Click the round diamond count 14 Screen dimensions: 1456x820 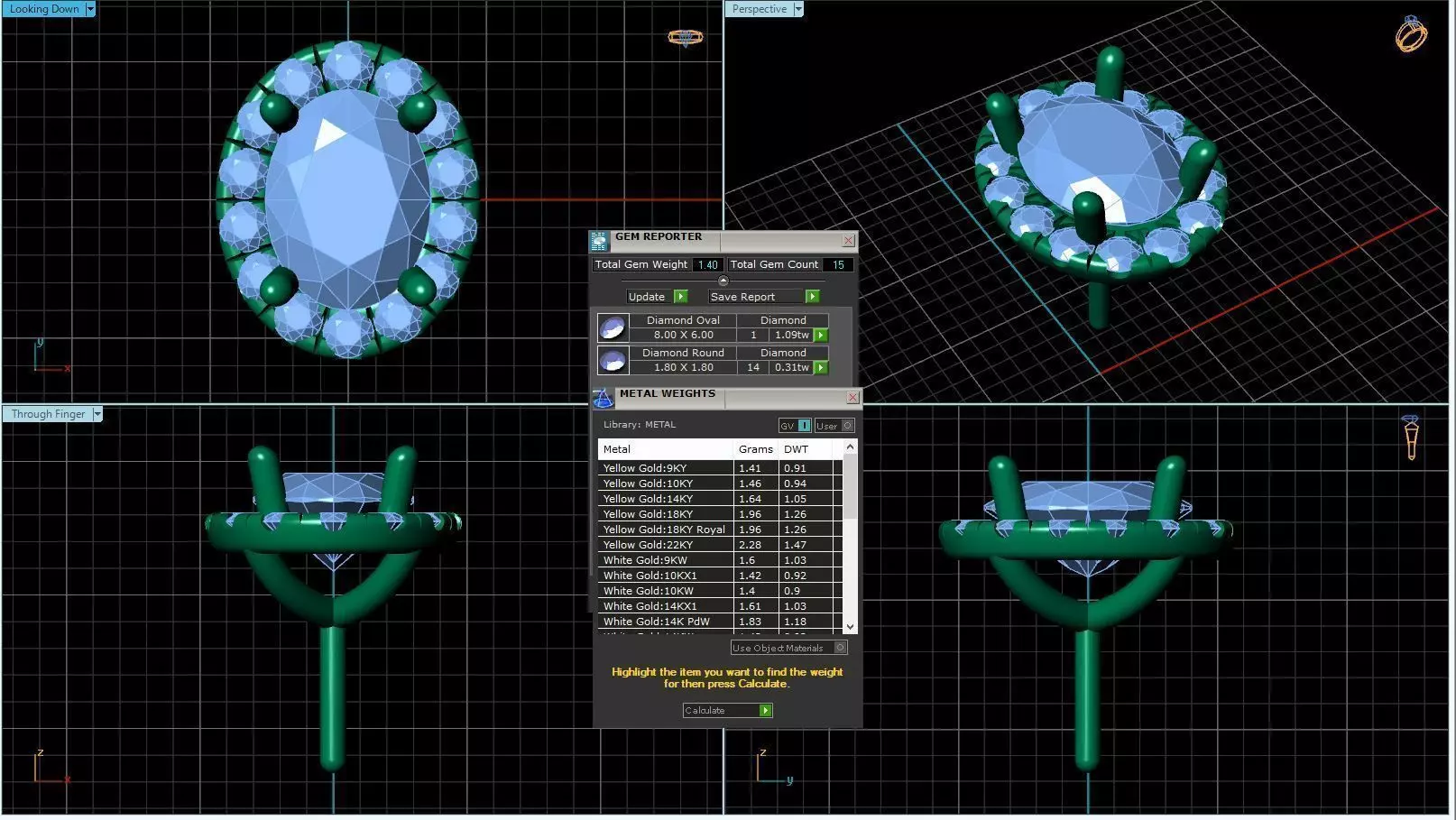click(x=753, y=367)
